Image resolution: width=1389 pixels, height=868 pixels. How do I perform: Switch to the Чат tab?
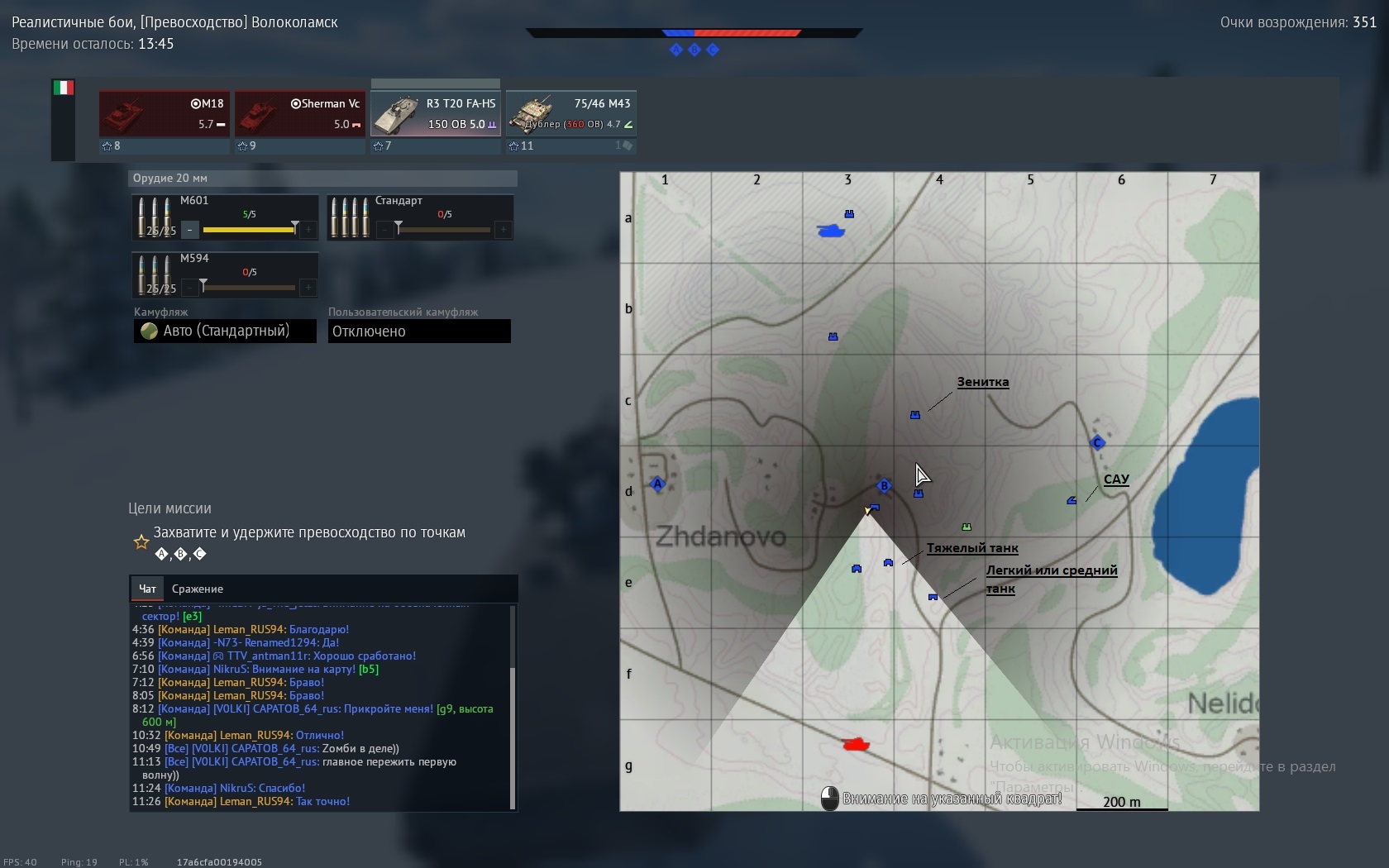click(x=147, y=589)
